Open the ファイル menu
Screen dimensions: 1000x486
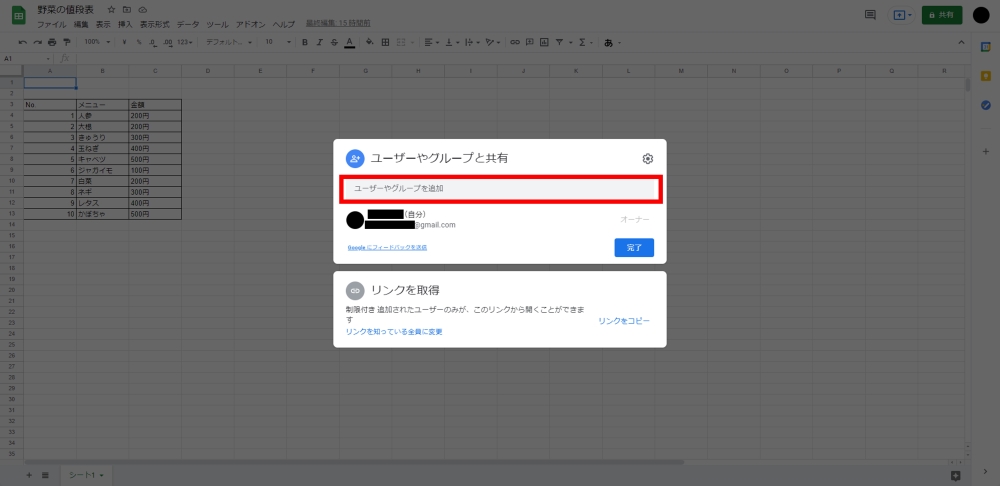pos(51,24)
